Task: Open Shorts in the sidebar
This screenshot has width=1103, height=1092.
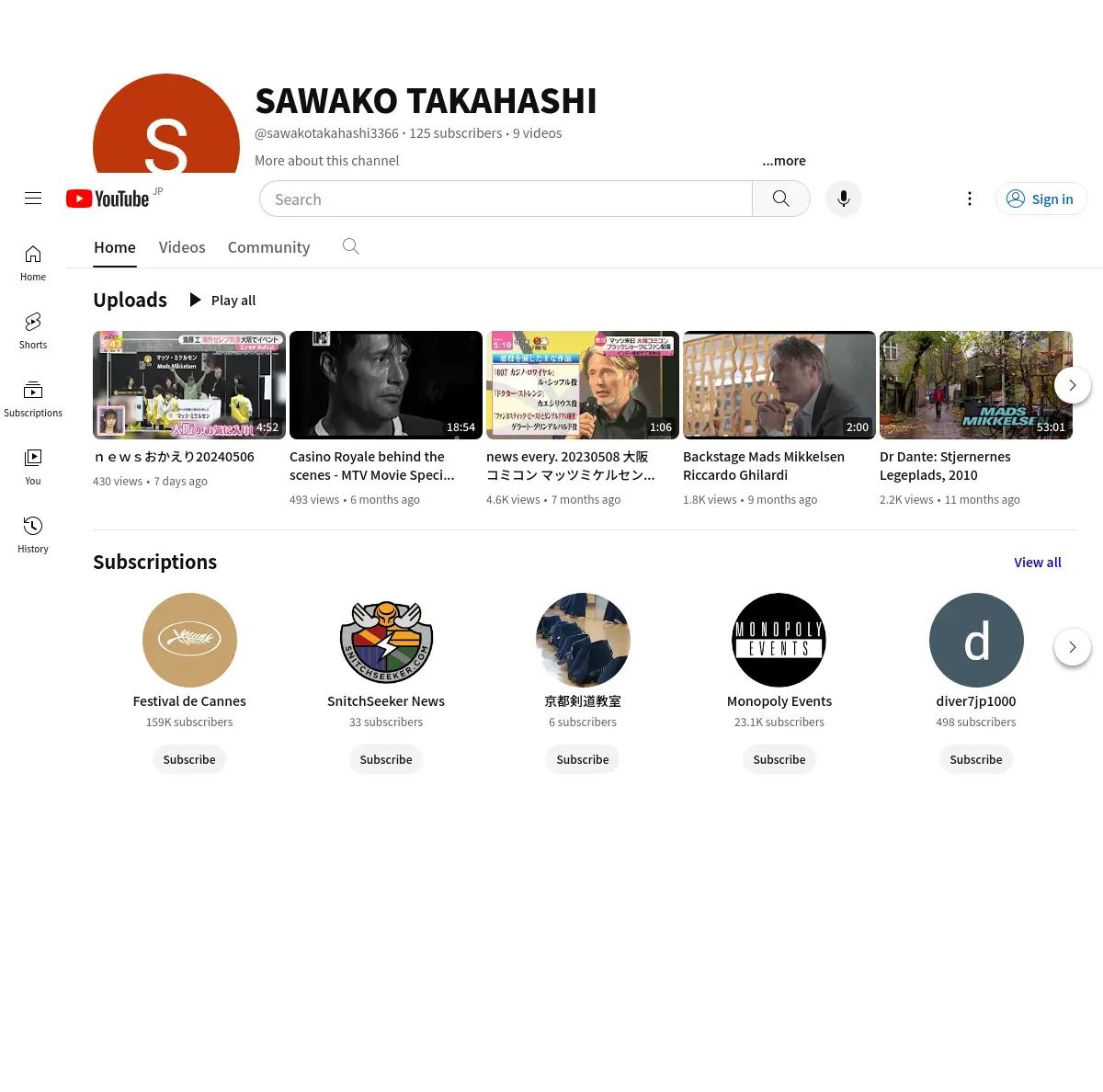Action: coord(33,331)
